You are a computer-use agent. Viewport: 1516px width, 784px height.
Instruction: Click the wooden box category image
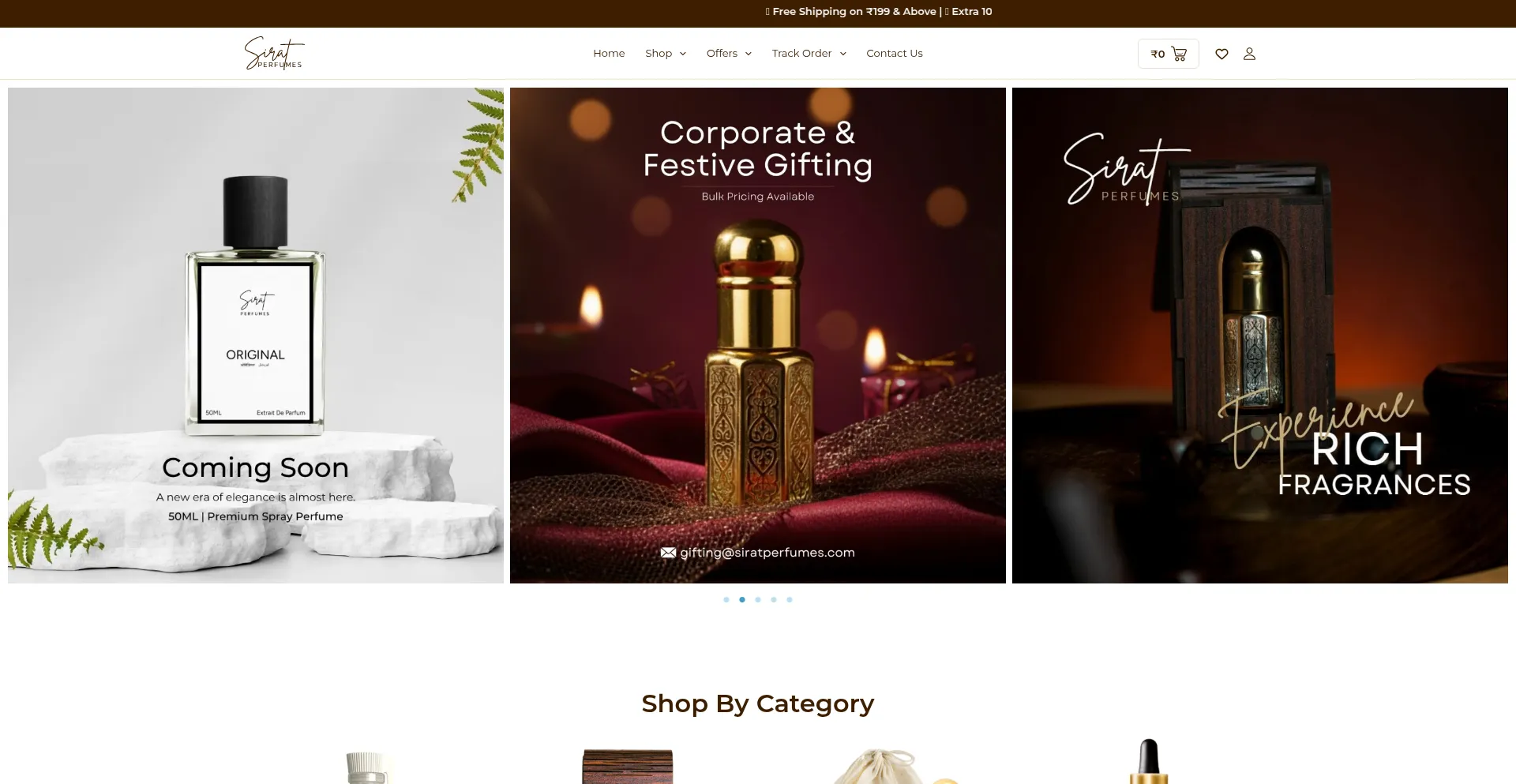point(628,767)
